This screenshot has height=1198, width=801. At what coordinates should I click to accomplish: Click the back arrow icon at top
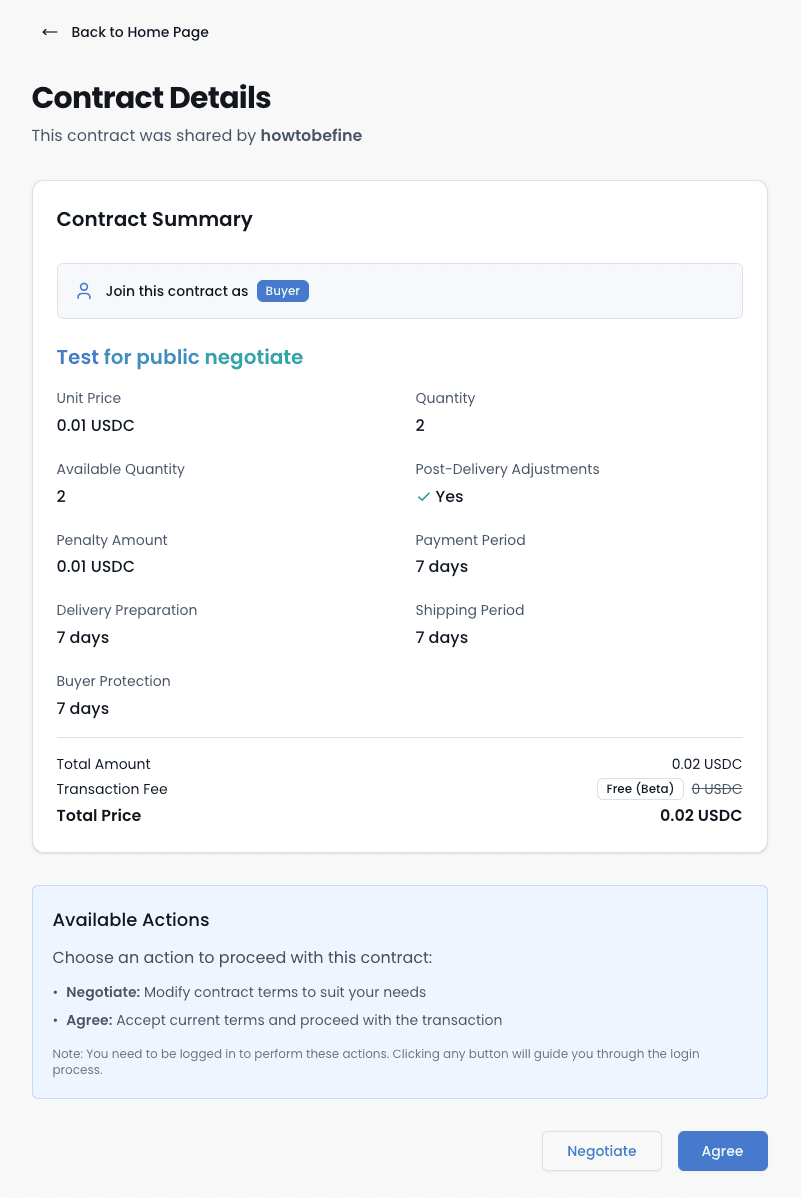[49, 32]
